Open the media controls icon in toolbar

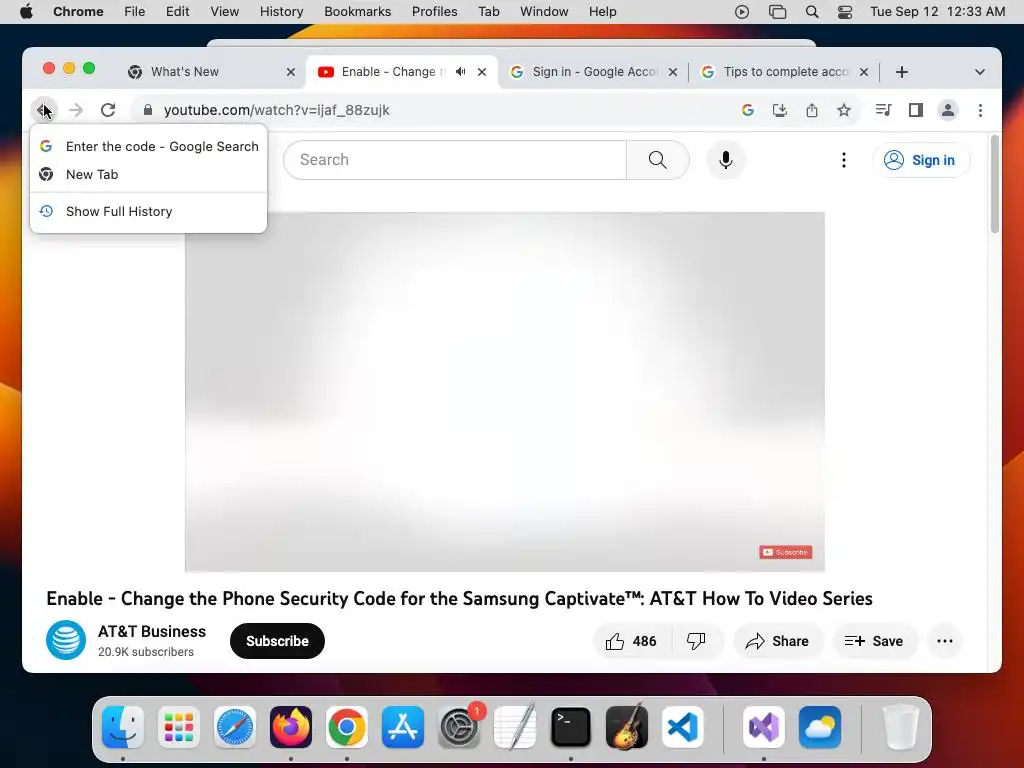click(884, 110)
